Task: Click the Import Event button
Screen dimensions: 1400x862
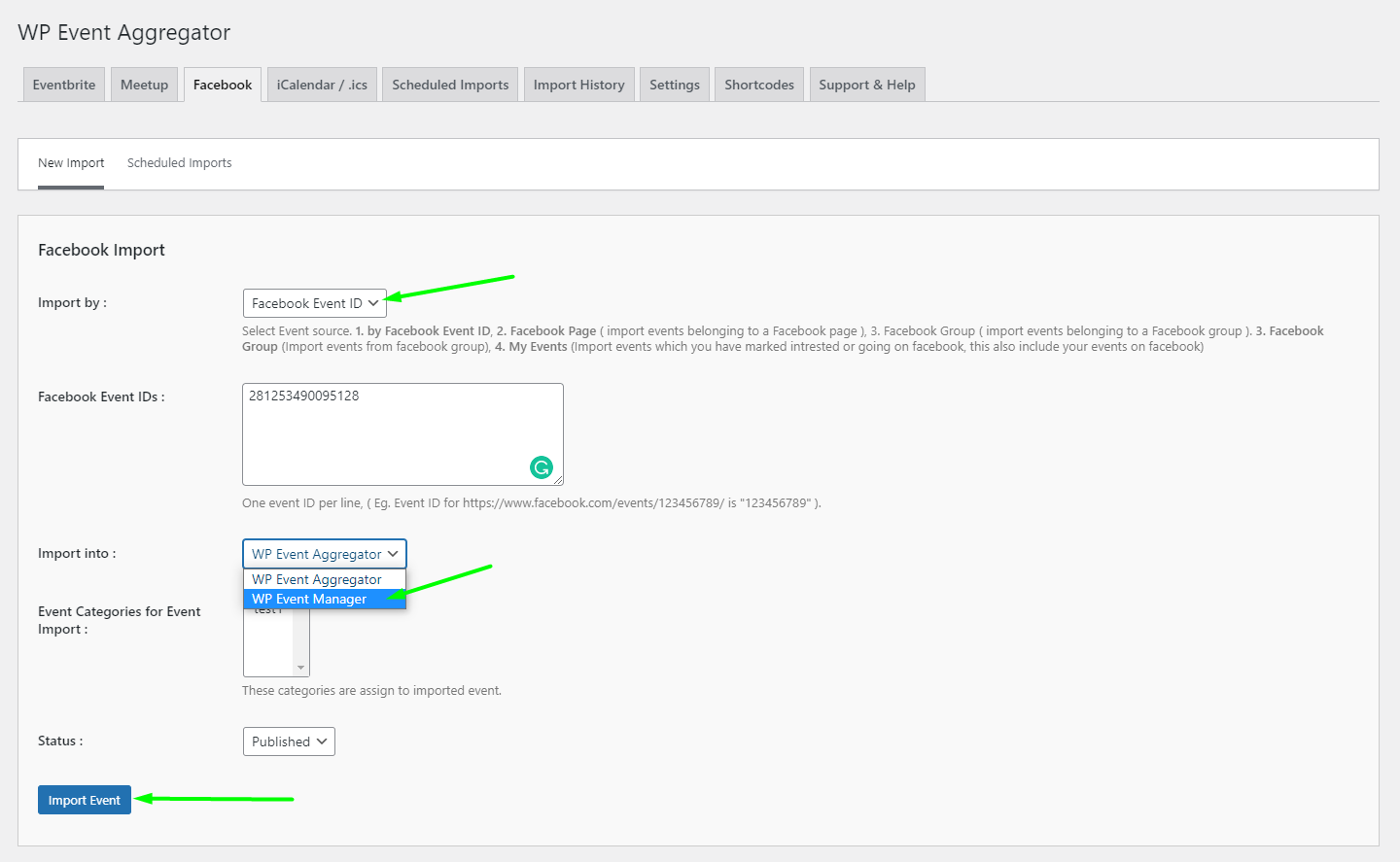Action: pyautogui.click(x=85, y=800)
